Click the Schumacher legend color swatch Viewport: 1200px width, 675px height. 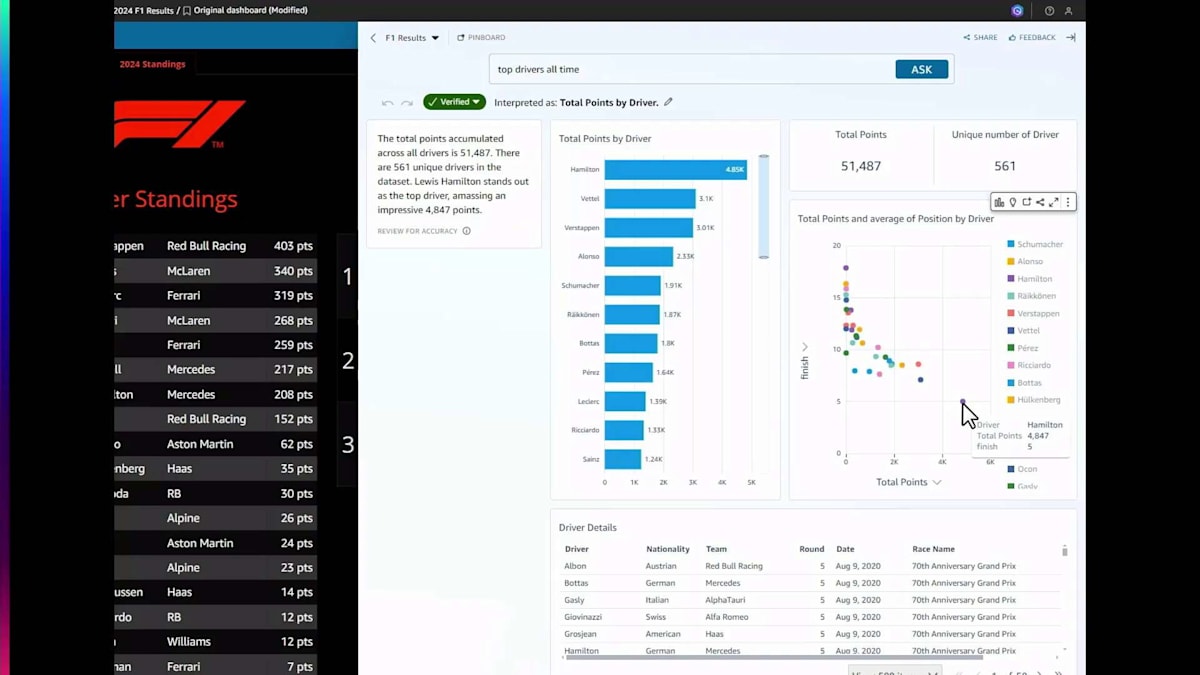click(1011, 244)
